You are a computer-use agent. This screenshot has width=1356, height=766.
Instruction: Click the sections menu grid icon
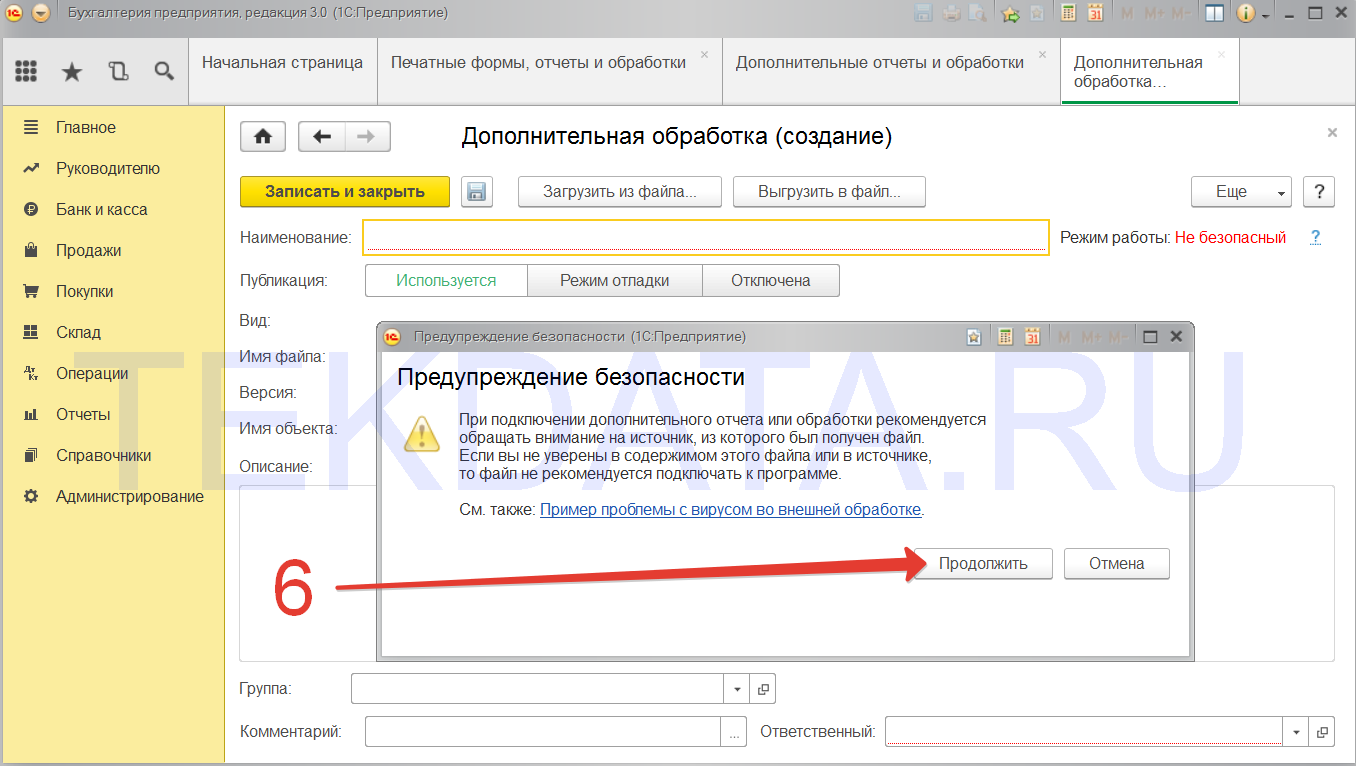tap(26, 71)
